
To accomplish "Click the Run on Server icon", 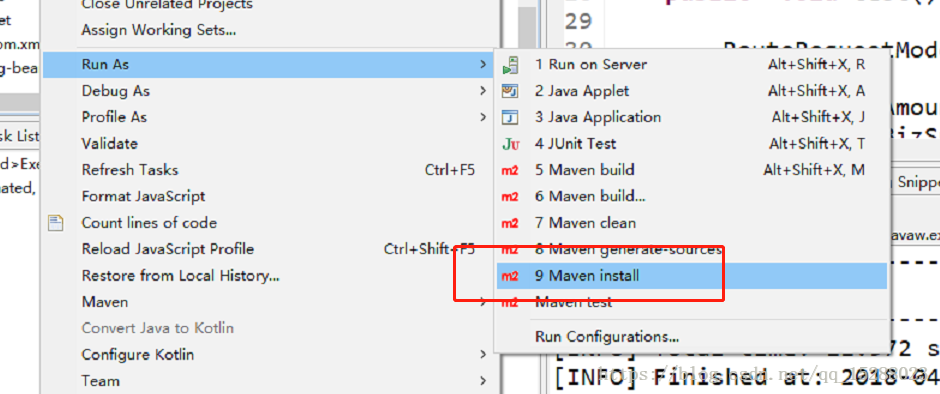I will pos(510,65).
